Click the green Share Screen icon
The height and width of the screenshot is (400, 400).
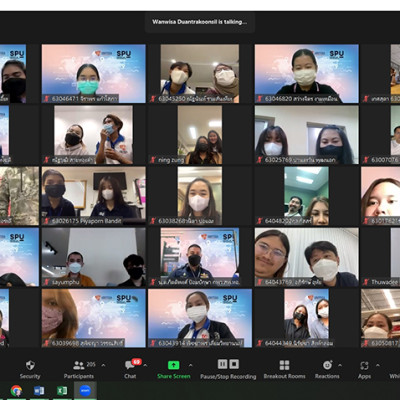(x=173, y=365)
